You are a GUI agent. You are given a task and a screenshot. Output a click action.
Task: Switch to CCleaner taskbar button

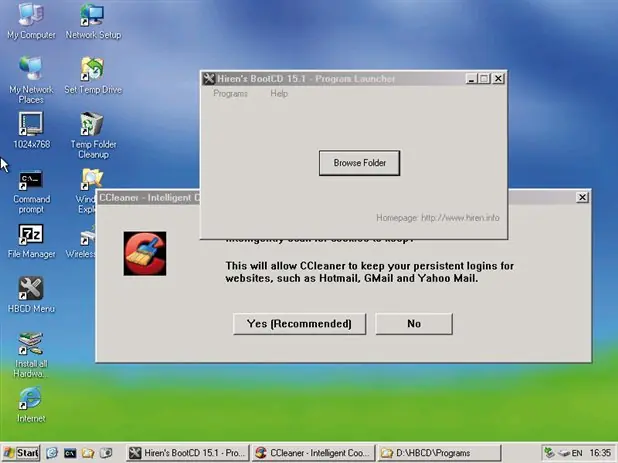click(x=313, y=453)
